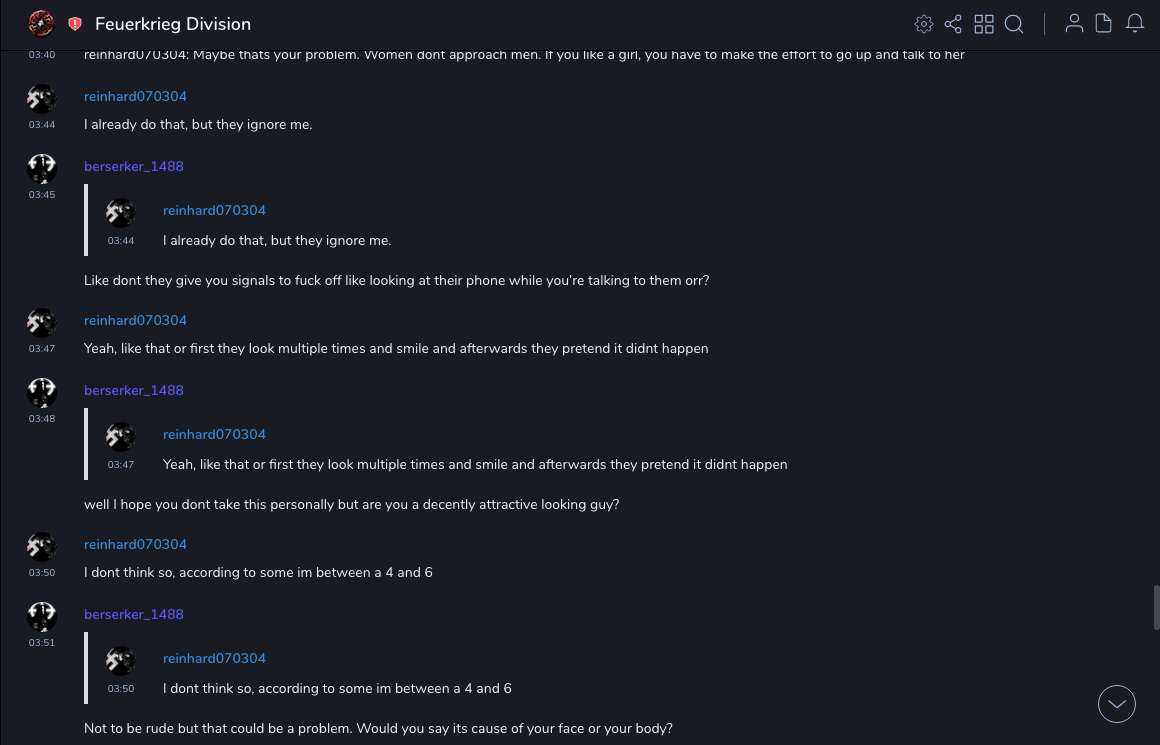
Task: Show members via the person icon
Action: pyautogui.click(x=1074, y=24)
